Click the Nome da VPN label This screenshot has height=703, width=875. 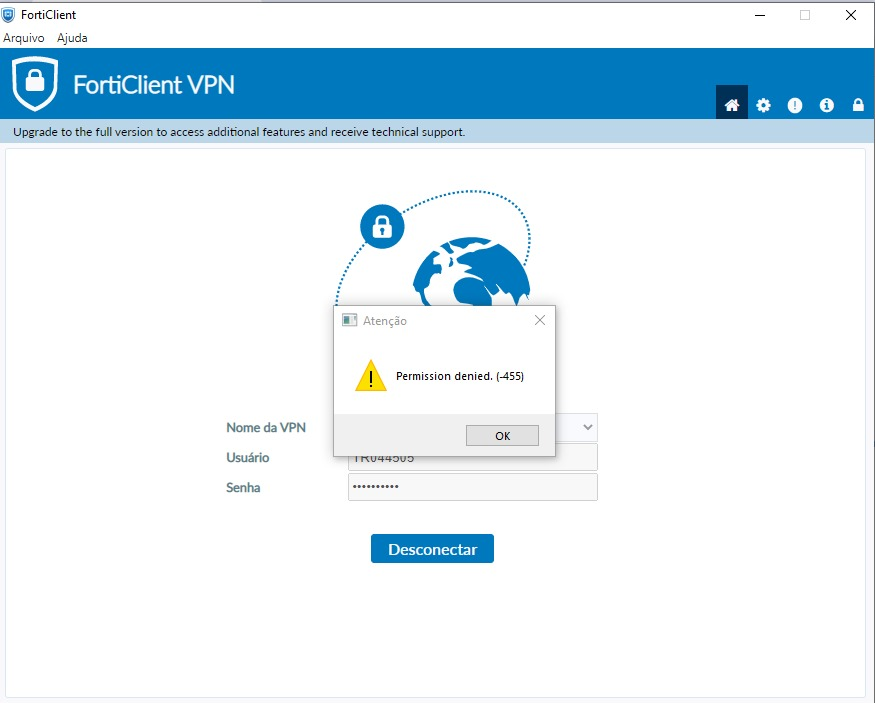tap(266, 428)
